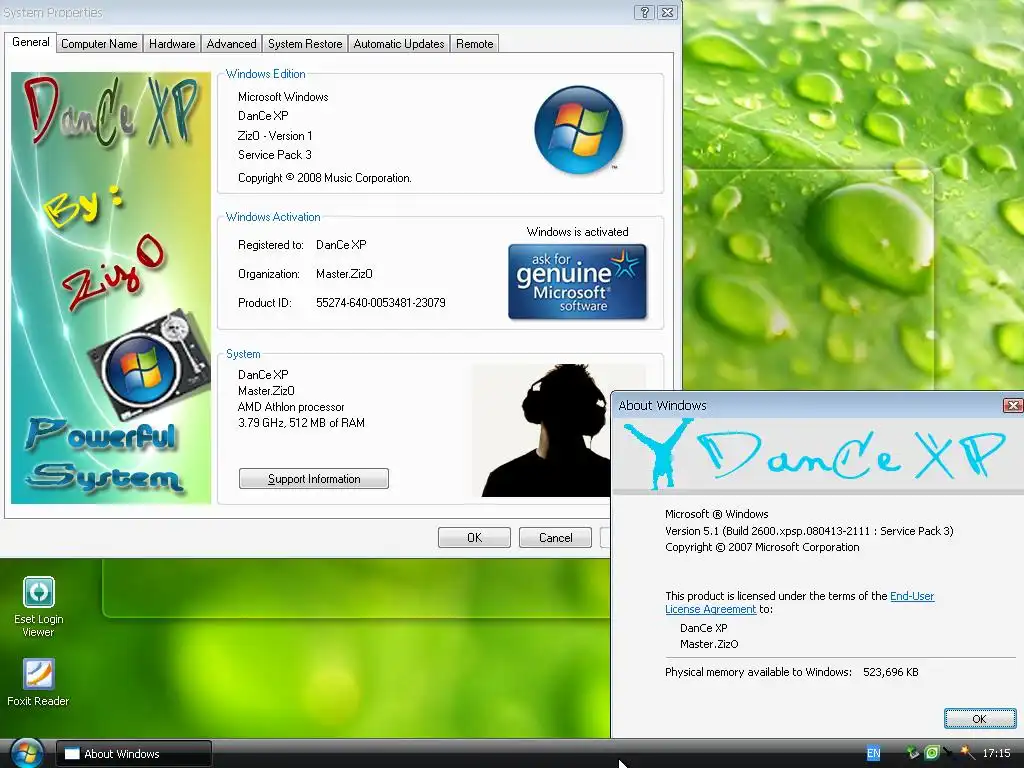
Task: Click the AMD Athlon processor text
Action: coord(291,407)
